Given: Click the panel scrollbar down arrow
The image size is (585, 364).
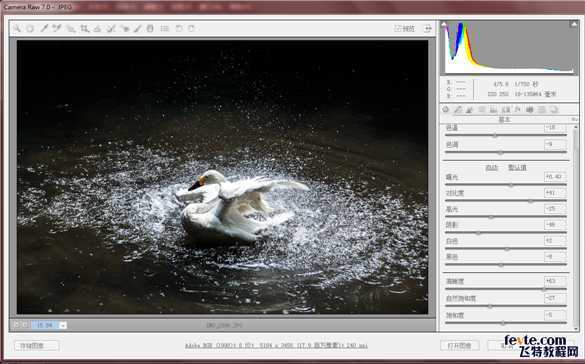Looking at the screenshot, I should 575,328.
